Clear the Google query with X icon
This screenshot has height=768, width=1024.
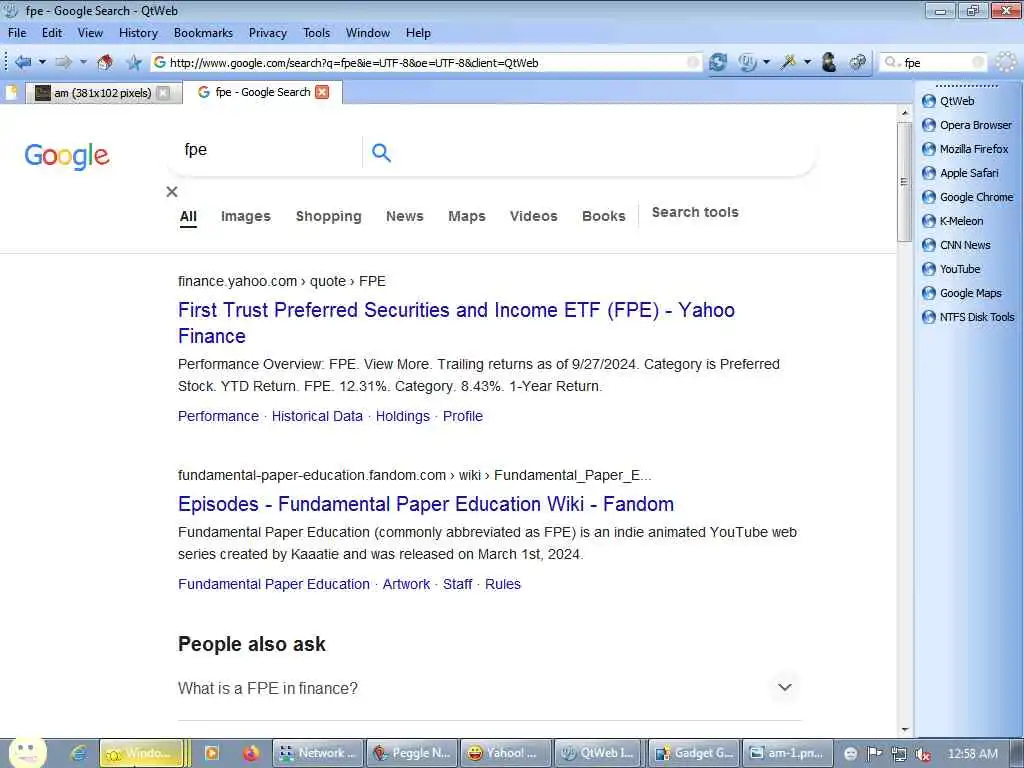[x=172, y=191]
